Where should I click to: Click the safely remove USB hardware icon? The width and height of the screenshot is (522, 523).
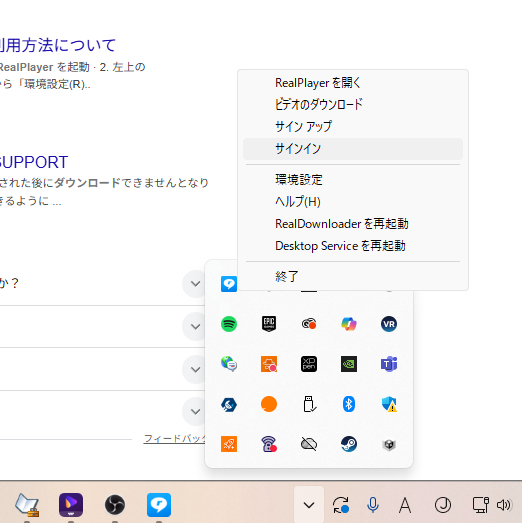(309, 404)
